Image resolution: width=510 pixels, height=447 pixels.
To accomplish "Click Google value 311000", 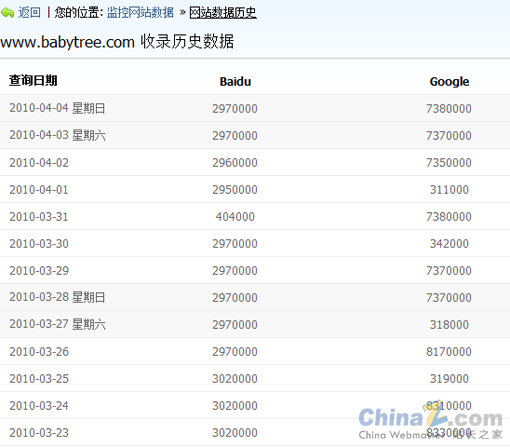I will coord(449,190).
